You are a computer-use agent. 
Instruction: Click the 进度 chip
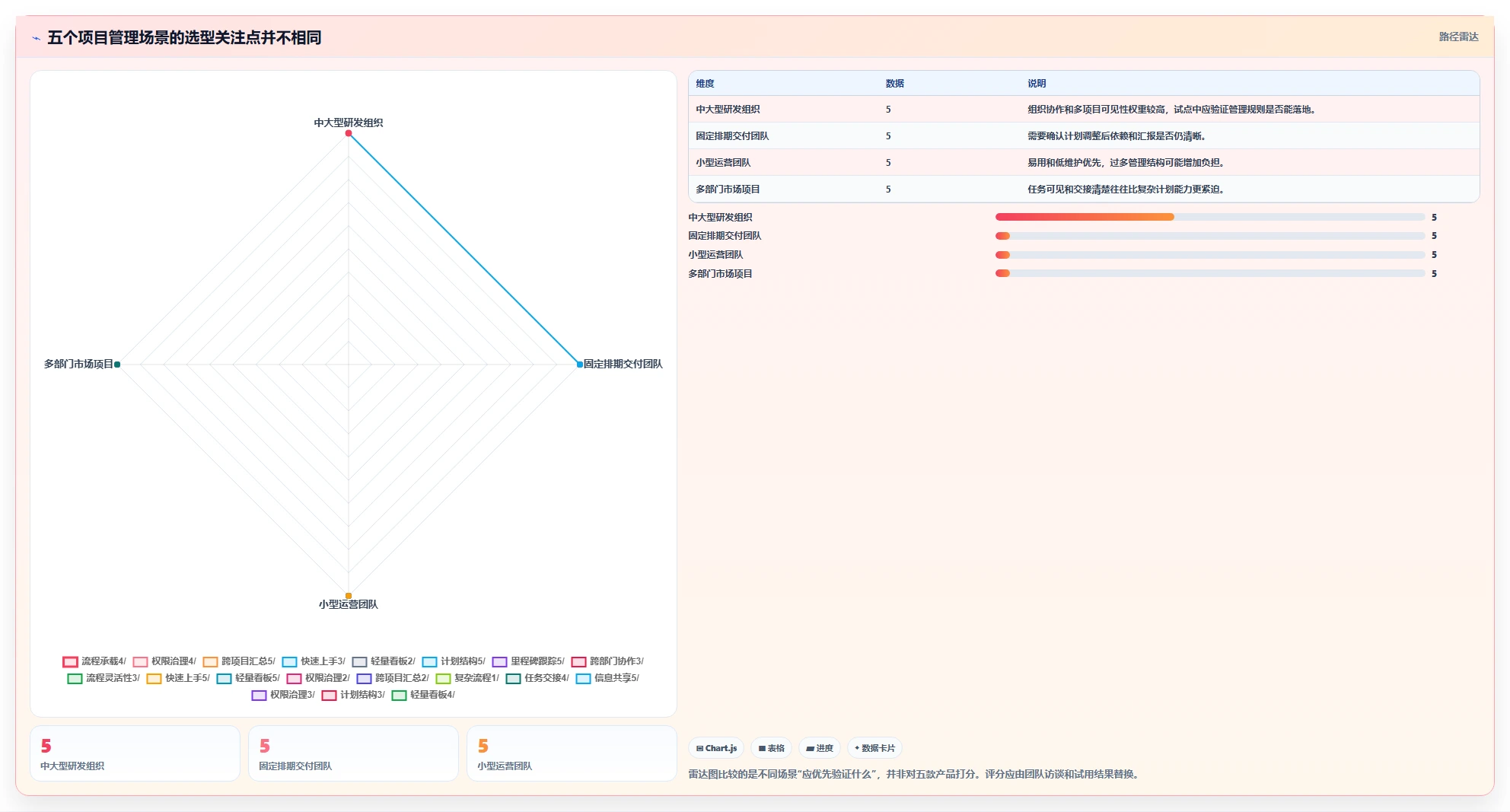820,748
